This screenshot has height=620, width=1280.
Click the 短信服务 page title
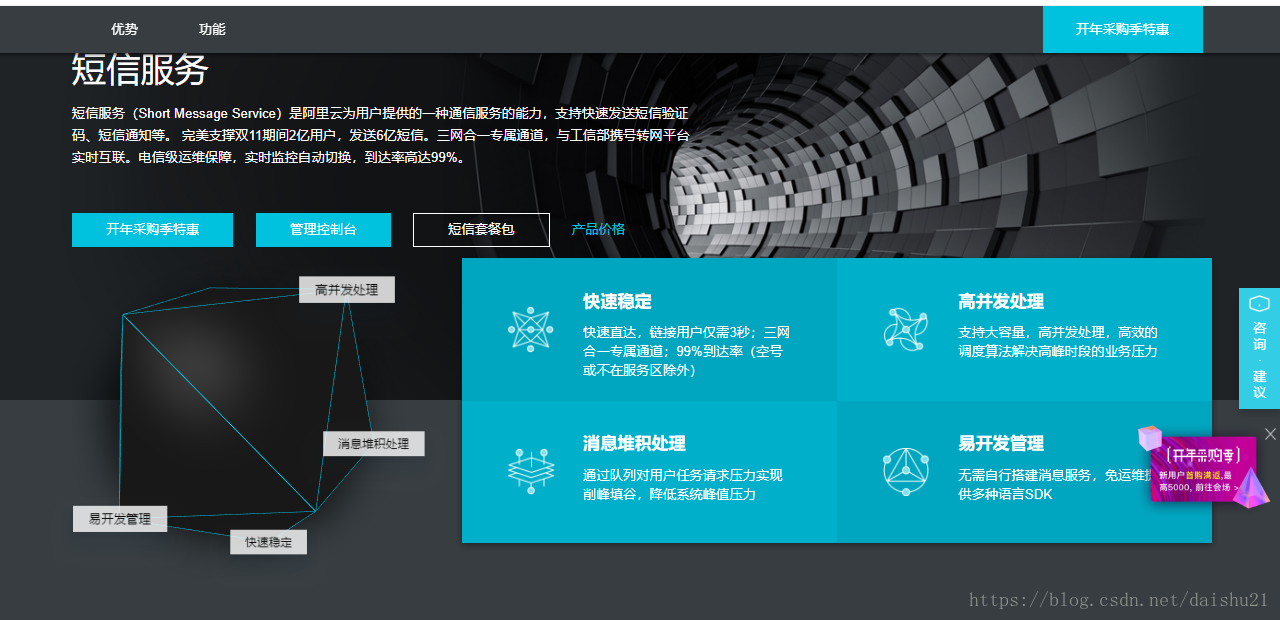pos(139,69)
